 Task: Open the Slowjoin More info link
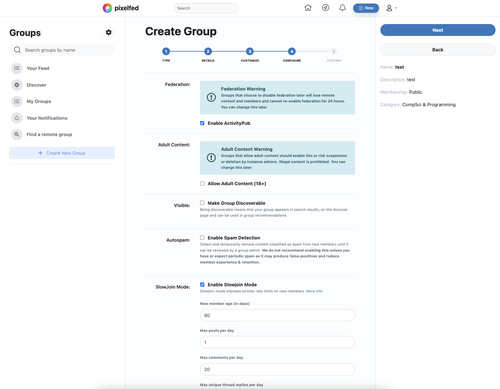[x=314, y=291]
